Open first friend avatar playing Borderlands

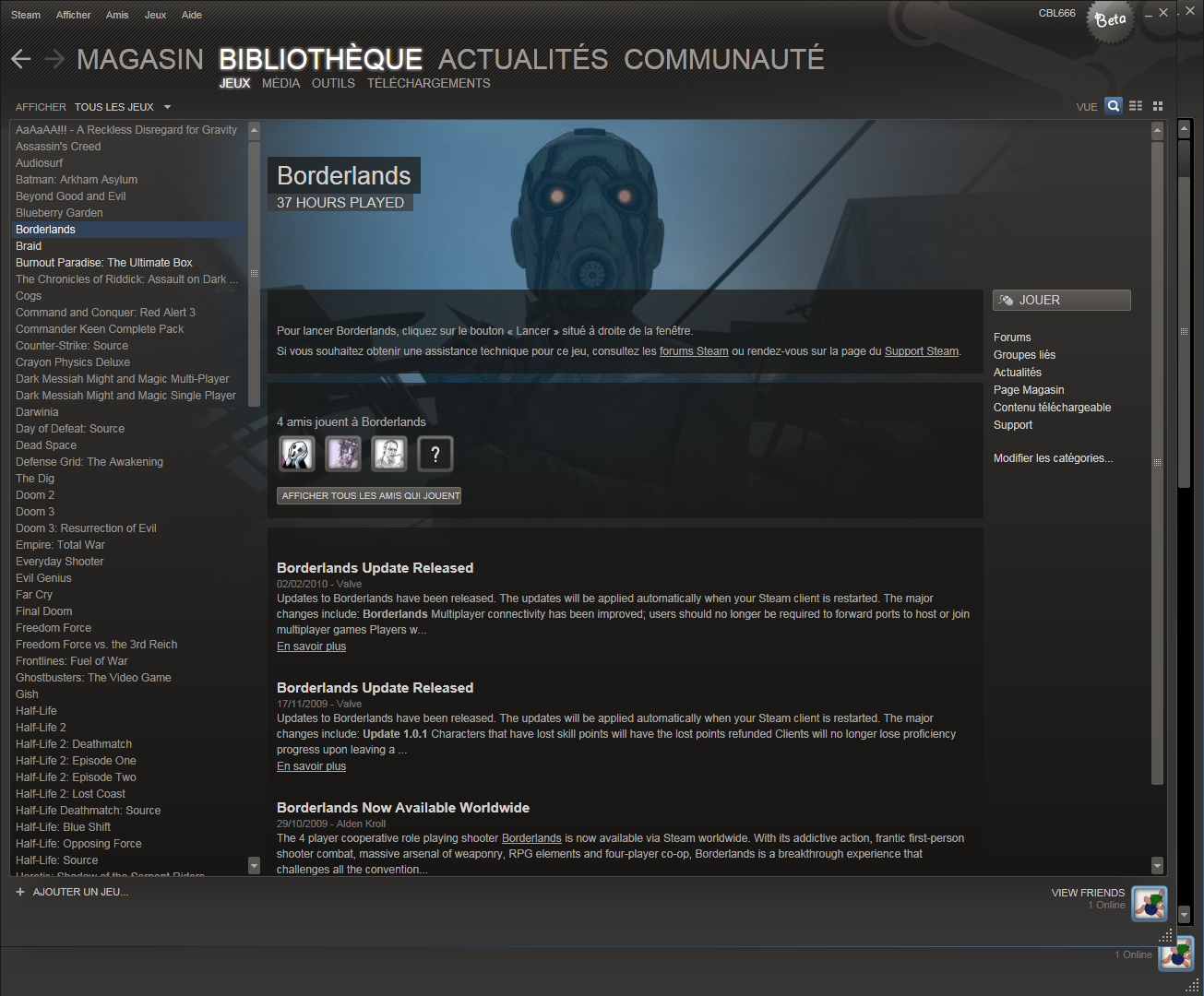click(x=297, y=454)
